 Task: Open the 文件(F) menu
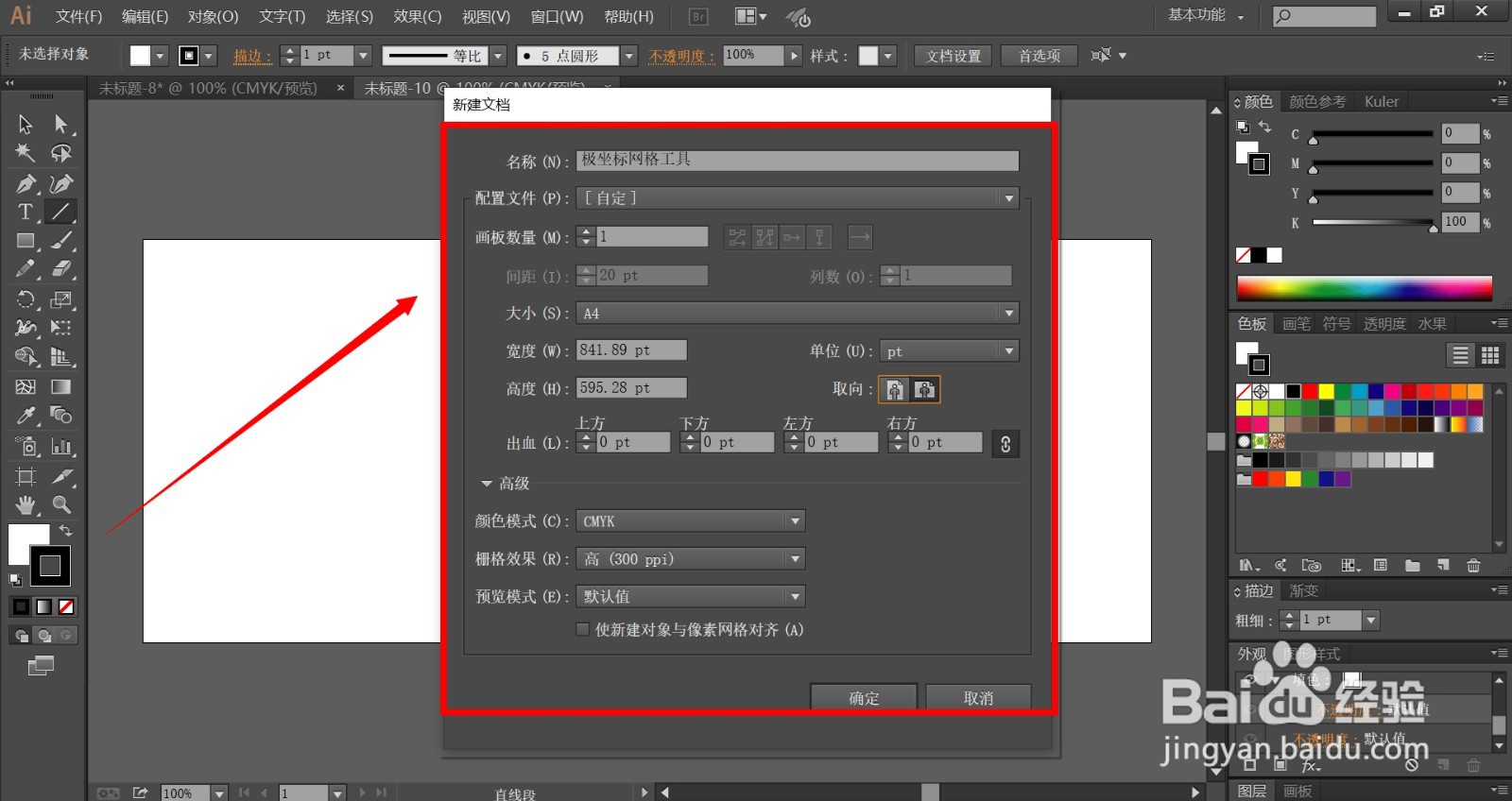point(78,16)
